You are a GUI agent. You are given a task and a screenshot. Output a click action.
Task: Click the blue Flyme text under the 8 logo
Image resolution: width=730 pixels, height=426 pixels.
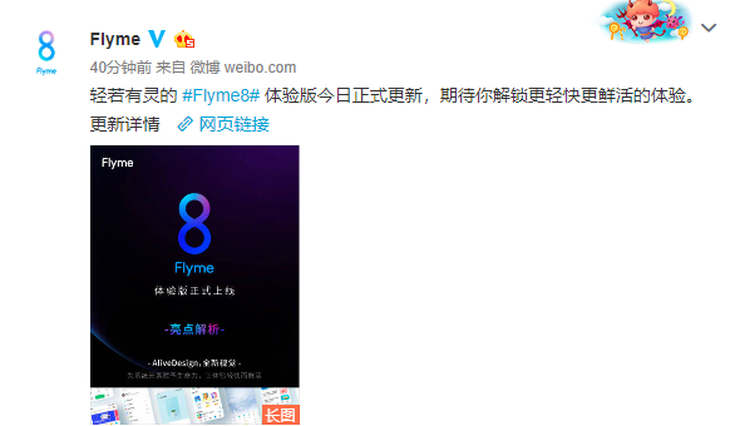pos(195,268)
